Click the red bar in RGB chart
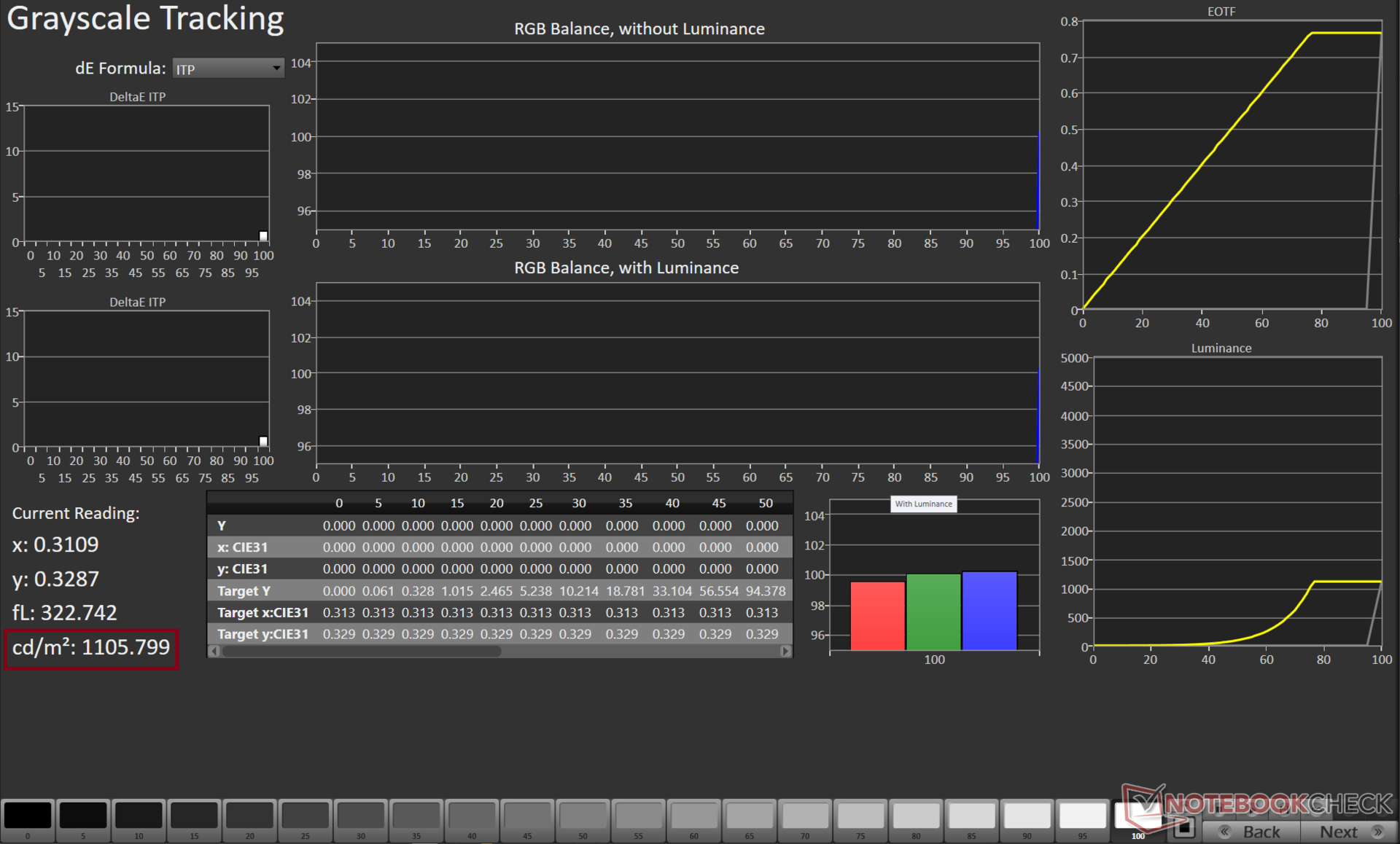The width and height of the screenshot is (1400, 844). click(x=877, y=614)
